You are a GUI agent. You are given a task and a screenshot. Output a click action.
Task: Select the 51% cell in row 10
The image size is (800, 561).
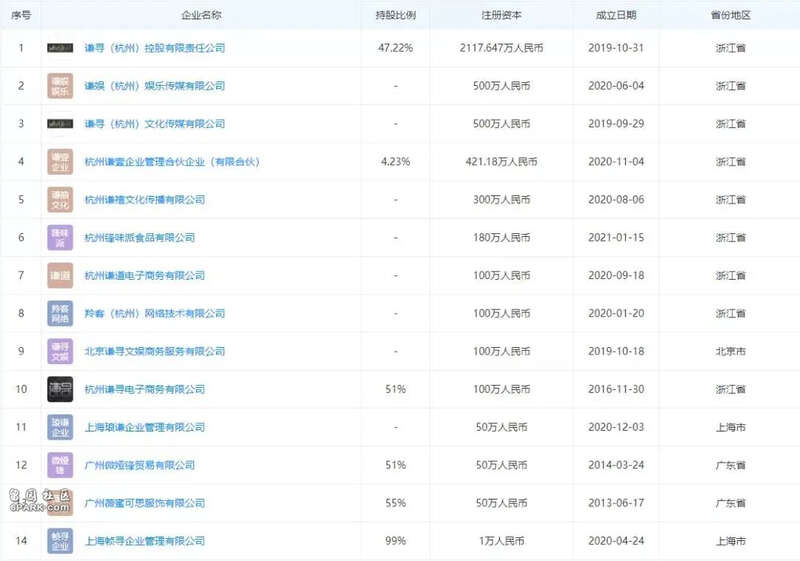pos(395,389)
